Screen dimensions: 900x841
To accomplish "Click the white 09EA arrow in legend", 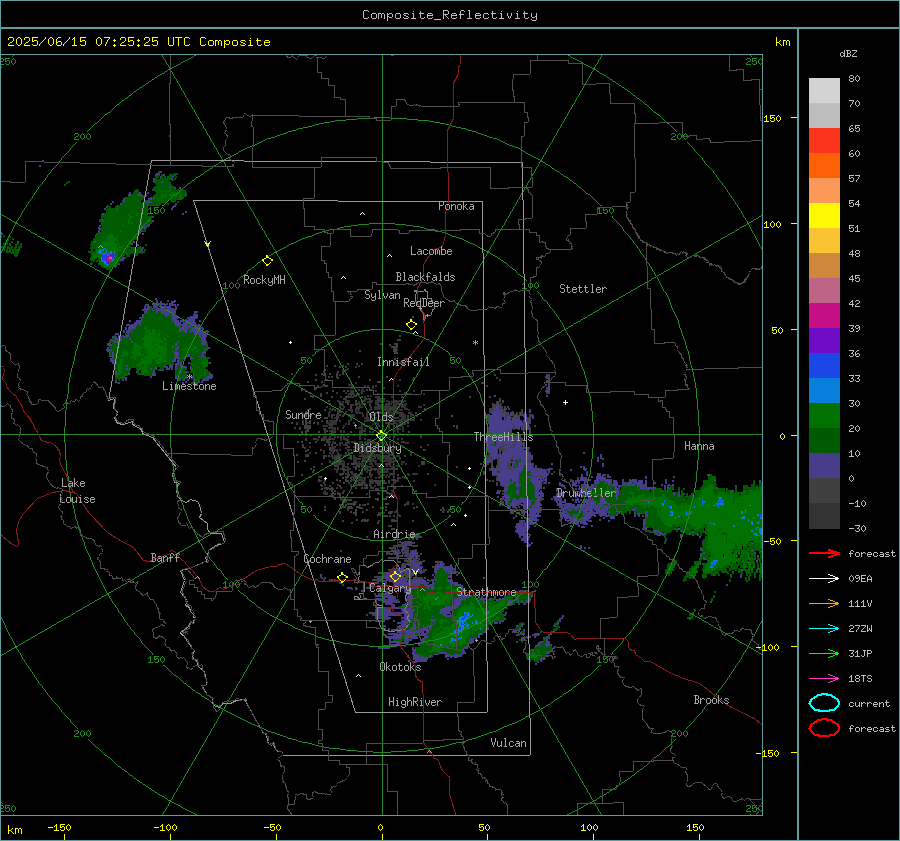I will click(824, 579).
